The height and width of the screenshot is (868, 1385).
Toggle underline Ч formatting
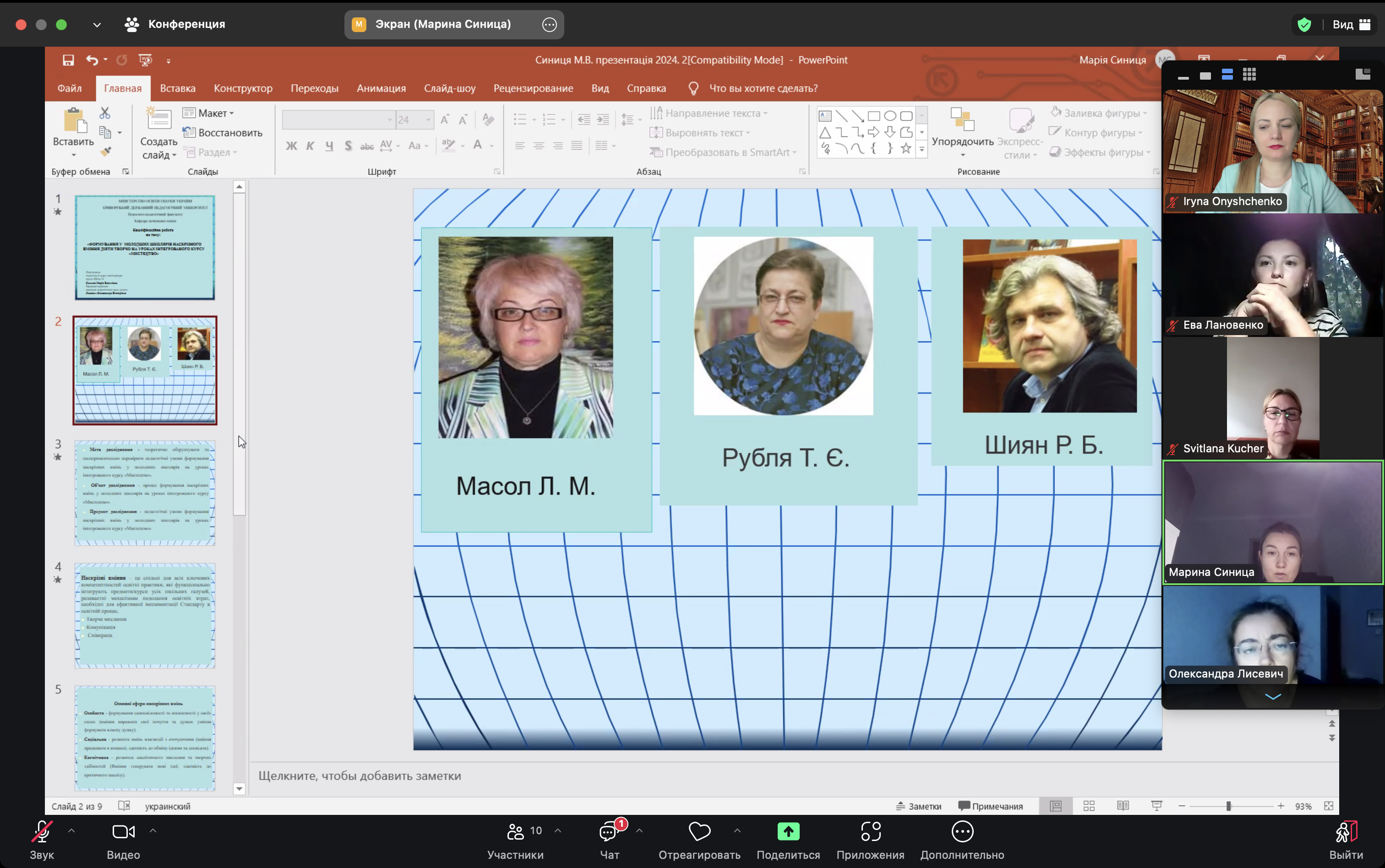(x=329, y=146)
